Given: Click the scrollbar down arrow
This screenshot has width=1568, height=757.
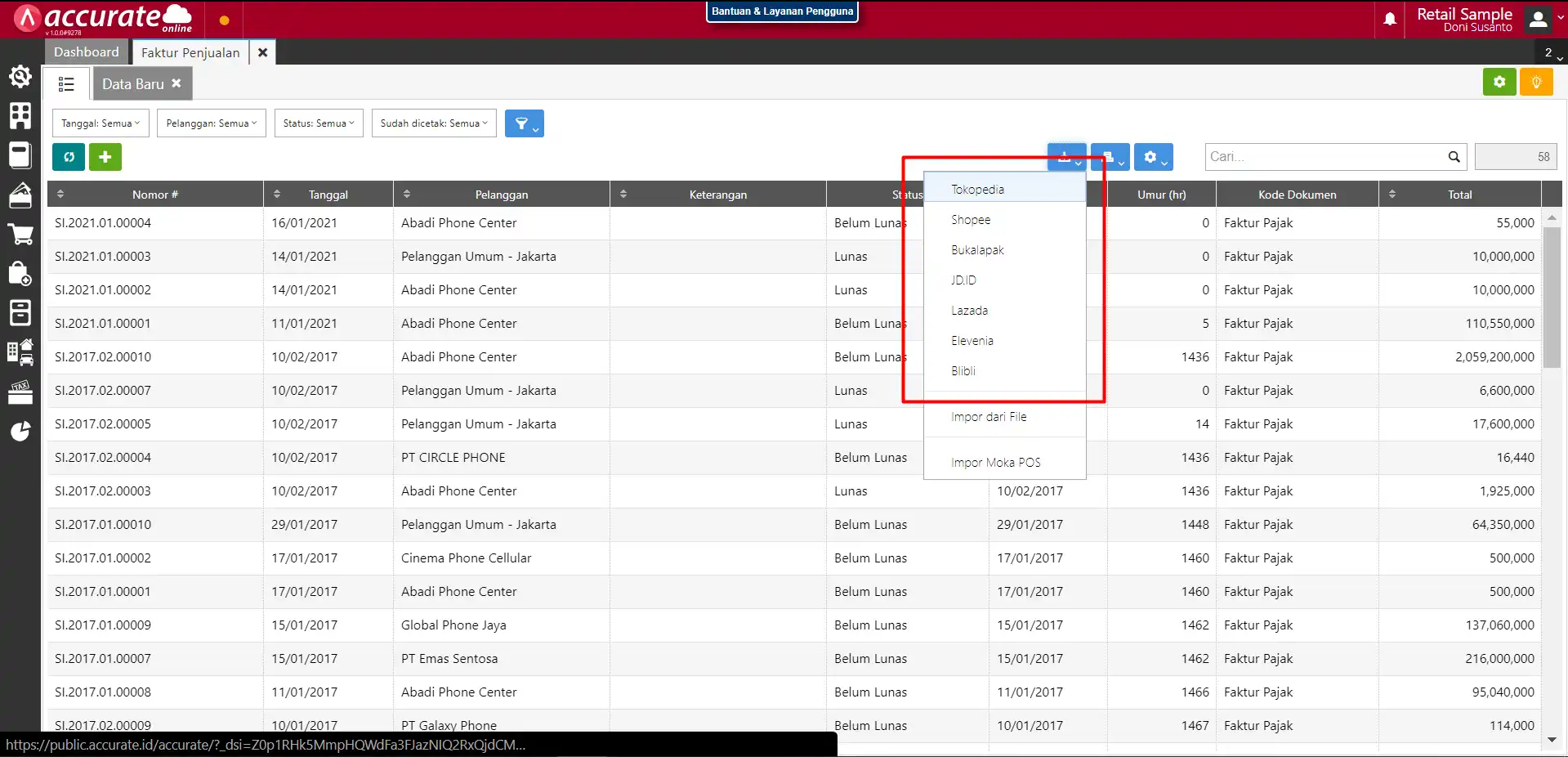Looking at the screenshot, I should (1552, 740).
